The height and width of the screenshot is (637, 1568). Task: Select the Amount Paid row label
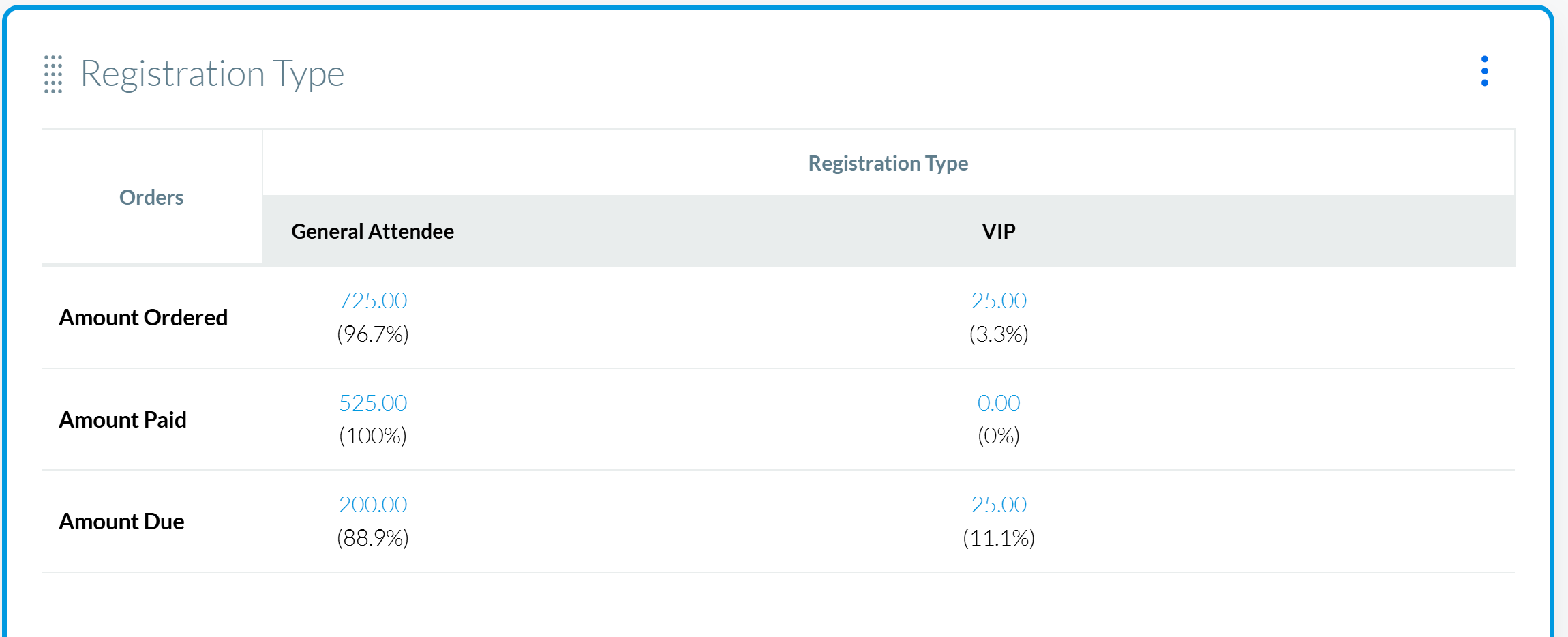click(123, 420)
